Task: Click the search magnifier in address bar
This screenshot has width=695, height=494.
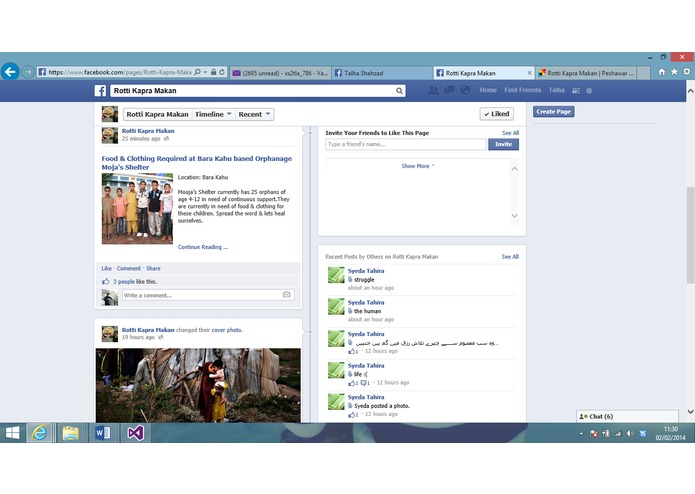Action: 197,72
